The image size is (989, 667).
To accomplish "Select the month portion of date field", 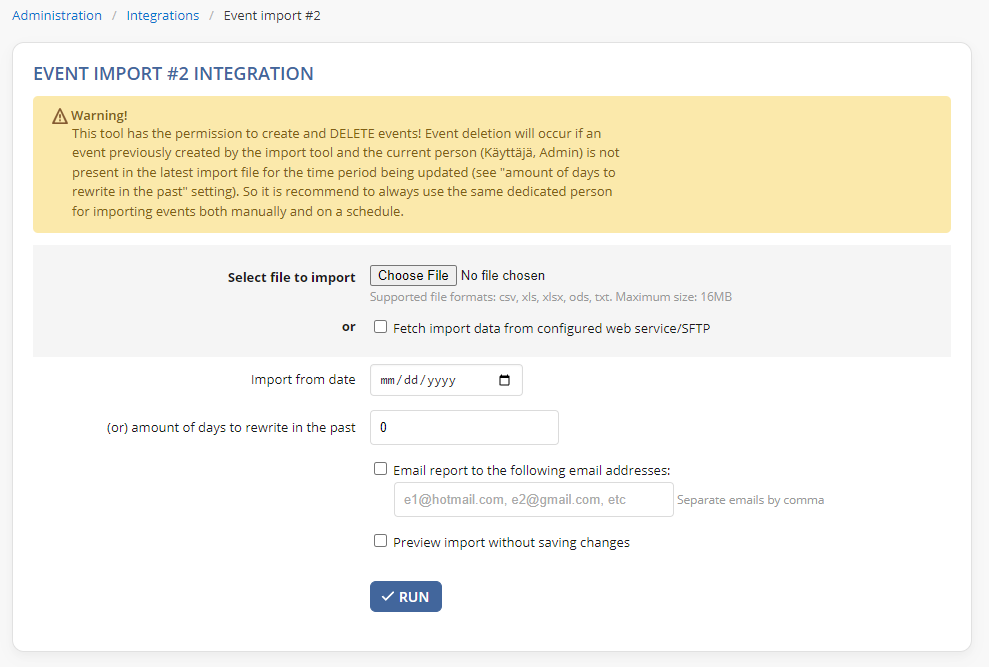I will [387, 380].
